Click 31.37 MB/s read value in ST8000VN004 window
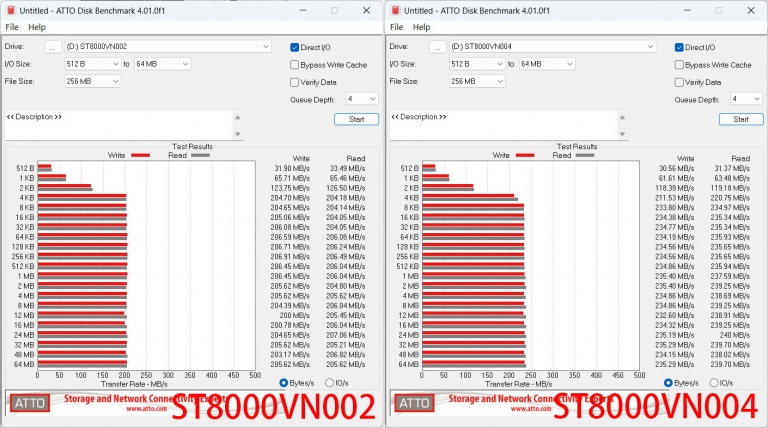The image size is (768, 428). coord(732,168)
